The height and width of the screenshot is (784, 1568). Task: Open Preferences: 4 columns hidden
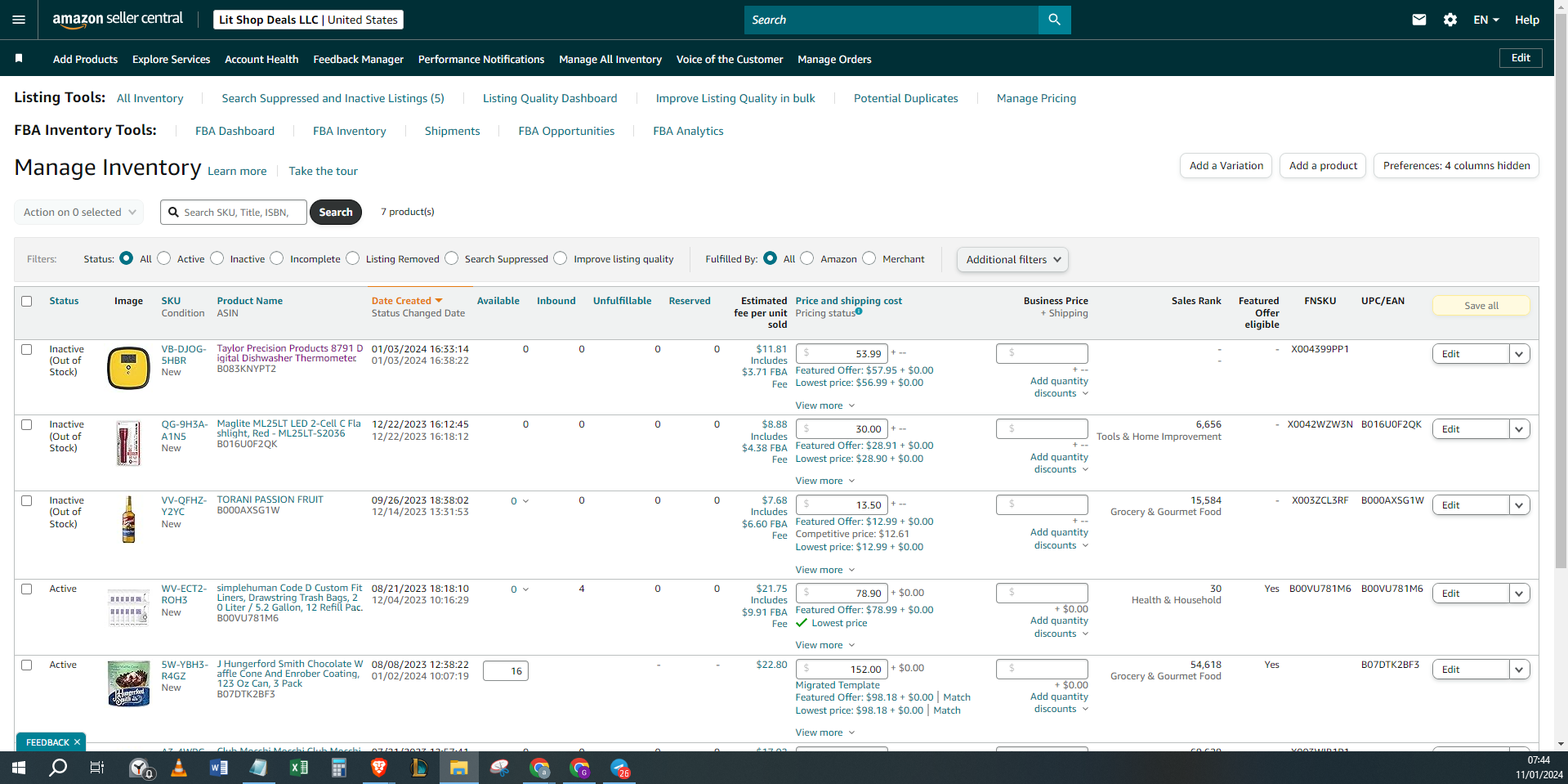1456,165
